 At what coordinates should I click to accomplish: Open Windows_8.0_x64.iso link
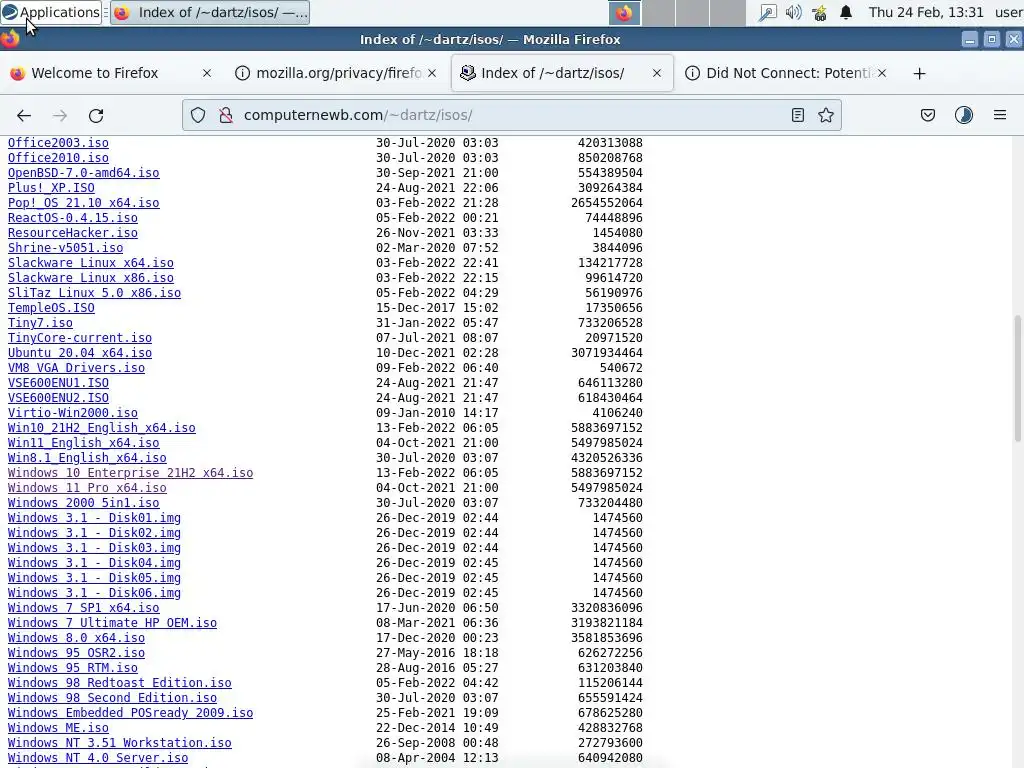click(x=76, y=639)
